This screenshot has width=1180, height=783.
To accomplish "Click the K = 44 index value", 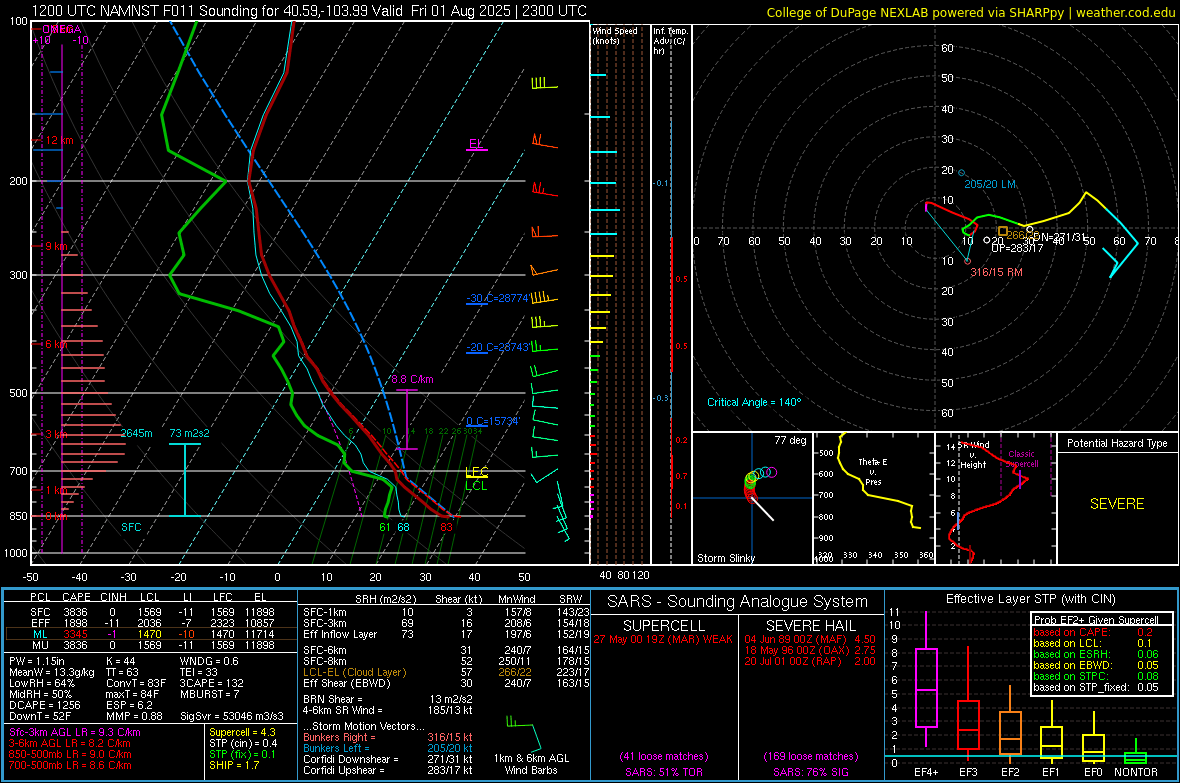I will tap(120, 661).
